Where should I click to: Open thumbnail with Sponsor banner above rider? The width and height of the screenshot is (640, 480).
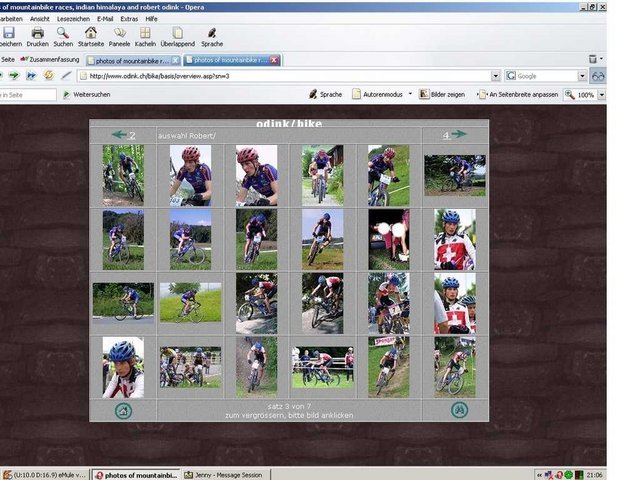(x=389, y=367)
